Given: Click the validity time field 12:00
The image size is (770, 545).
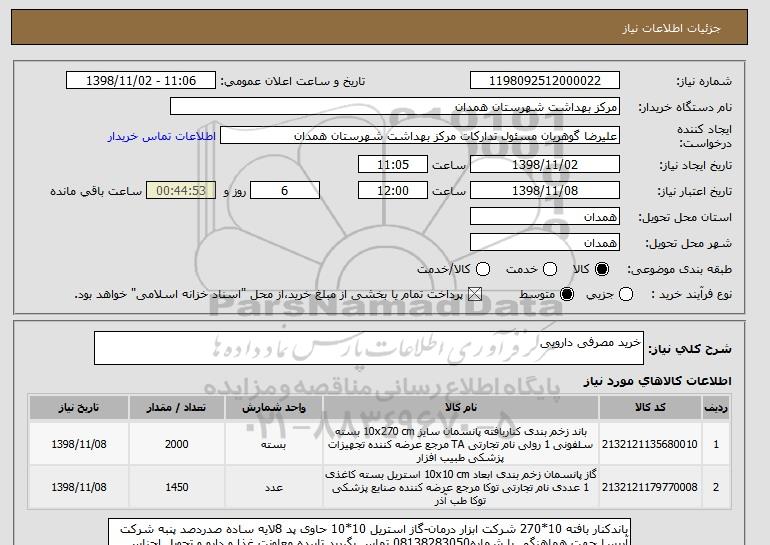Looking at the screenshot, I should point(393,191).
